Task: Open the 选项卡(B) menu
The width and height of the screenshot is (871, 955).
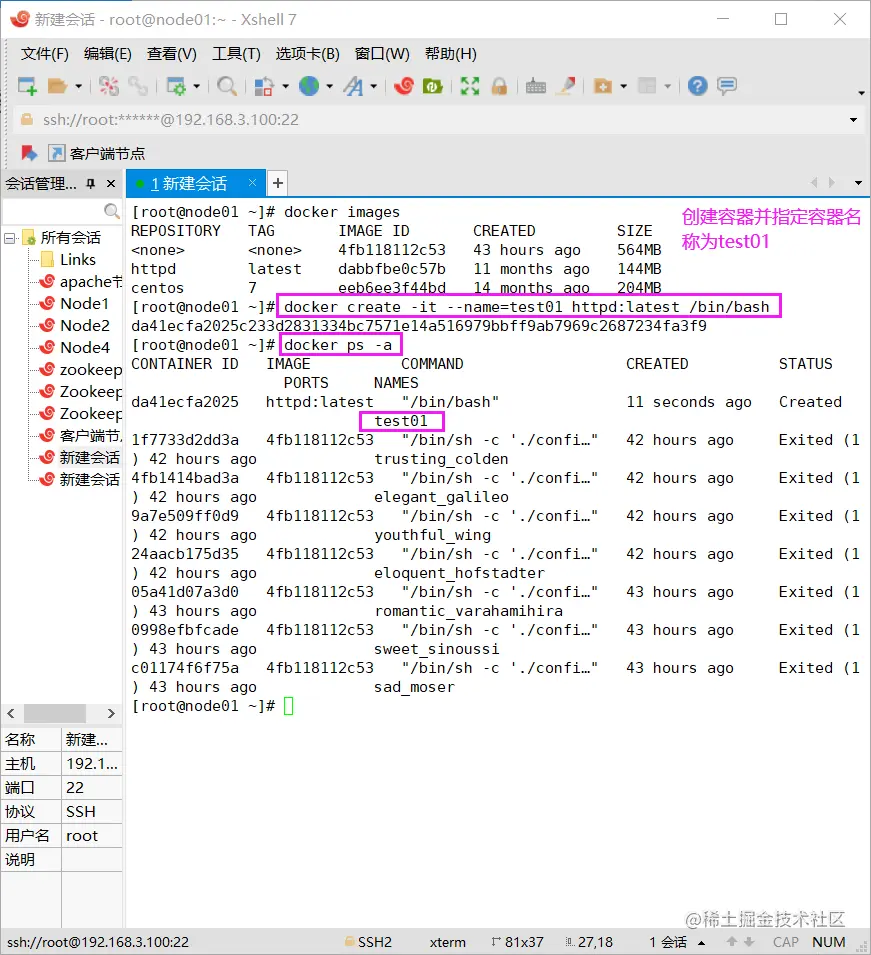Action: (307, 54)
